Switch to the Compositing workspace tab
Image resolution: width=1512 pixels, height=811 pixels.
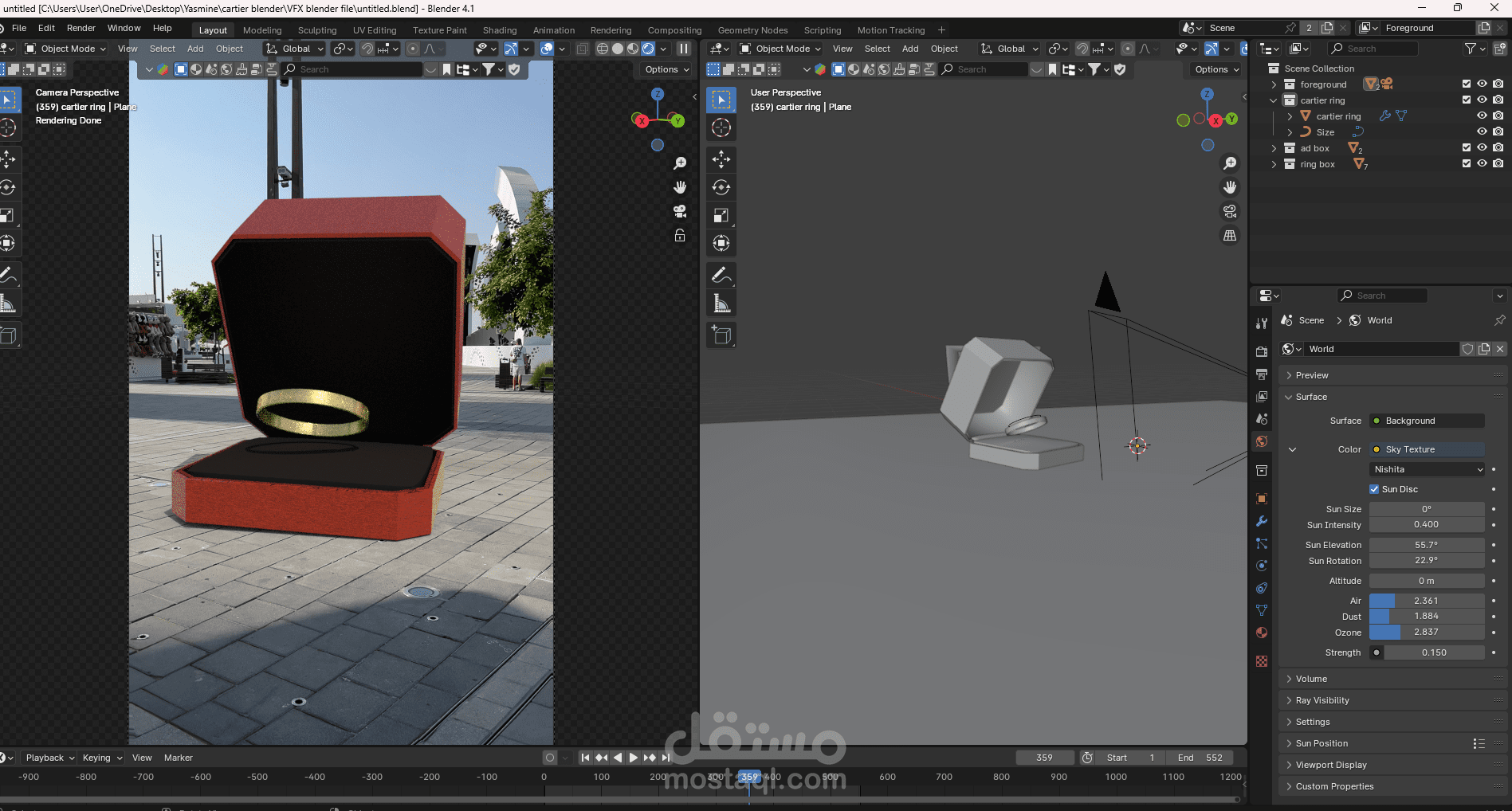(674, 30)
